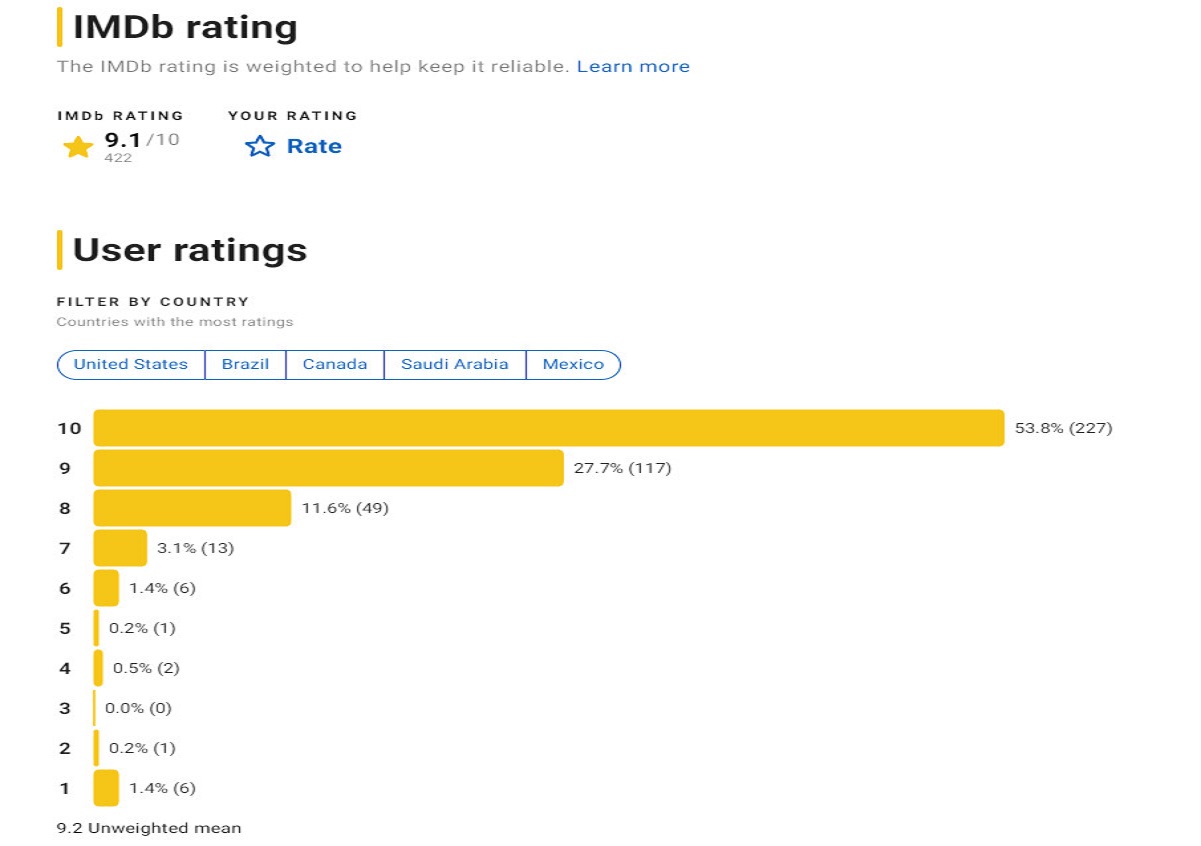
Task: Select the Saudi Arabia country filter
Action: pyautogui.click(x=455, y=364)
